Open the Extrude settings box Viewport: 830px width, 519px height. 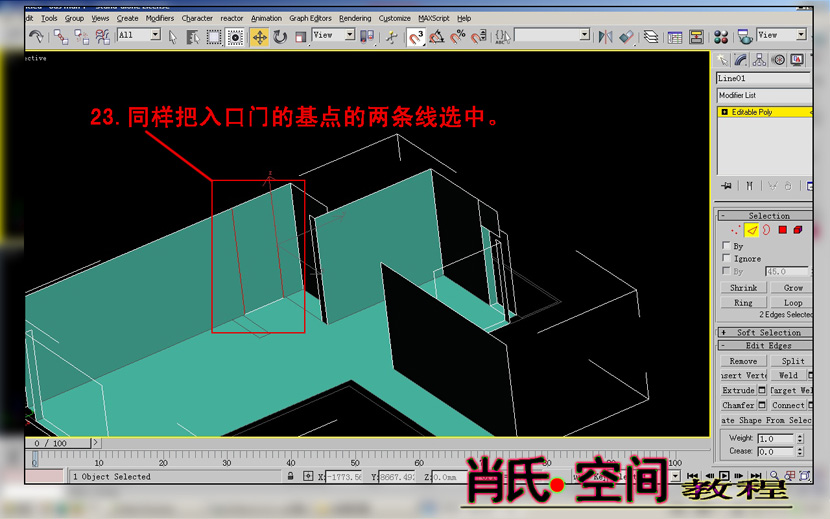762,390
